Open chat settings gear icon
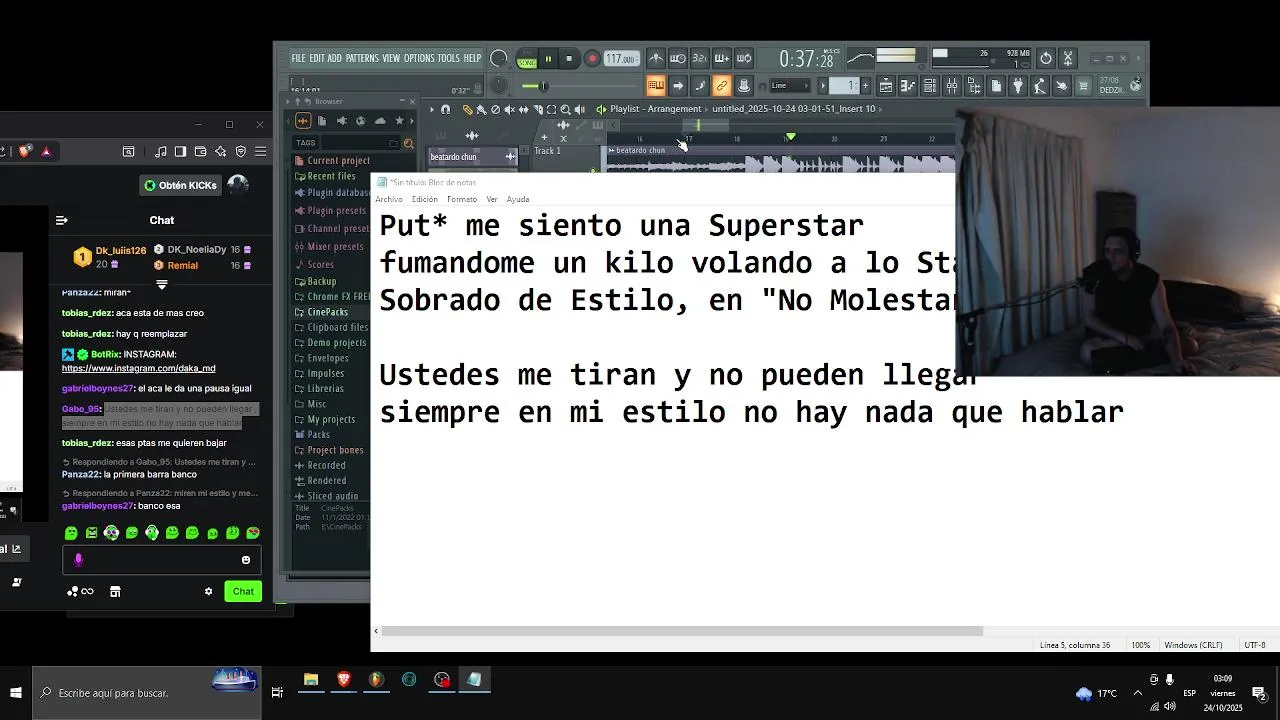Viewport: 1280px width, 720px height. 208,591
